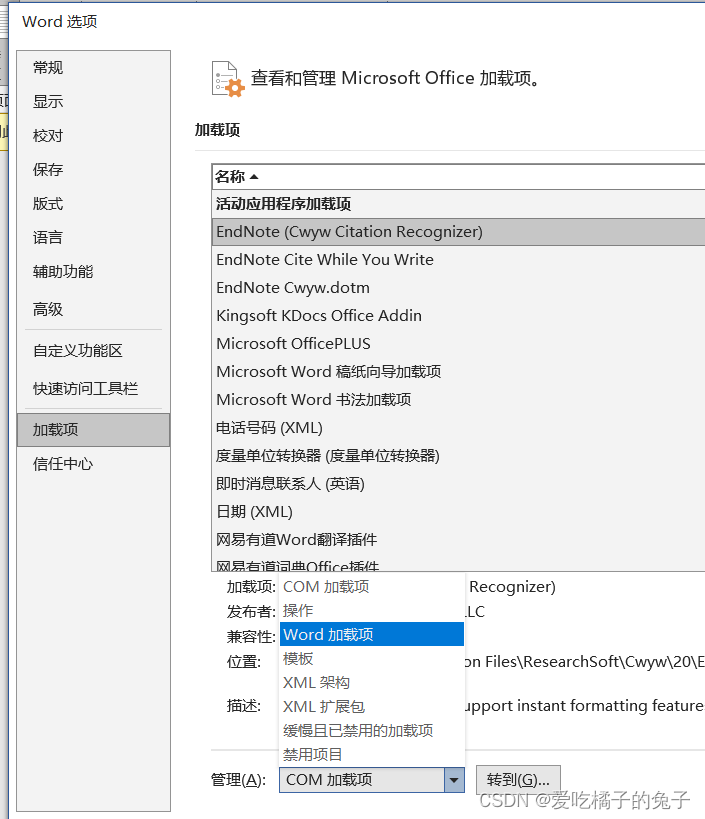Viewport: 705px width, 819px height.
Task: Select the 日期 (XML) entry
Action: click(x=459, y=511)
